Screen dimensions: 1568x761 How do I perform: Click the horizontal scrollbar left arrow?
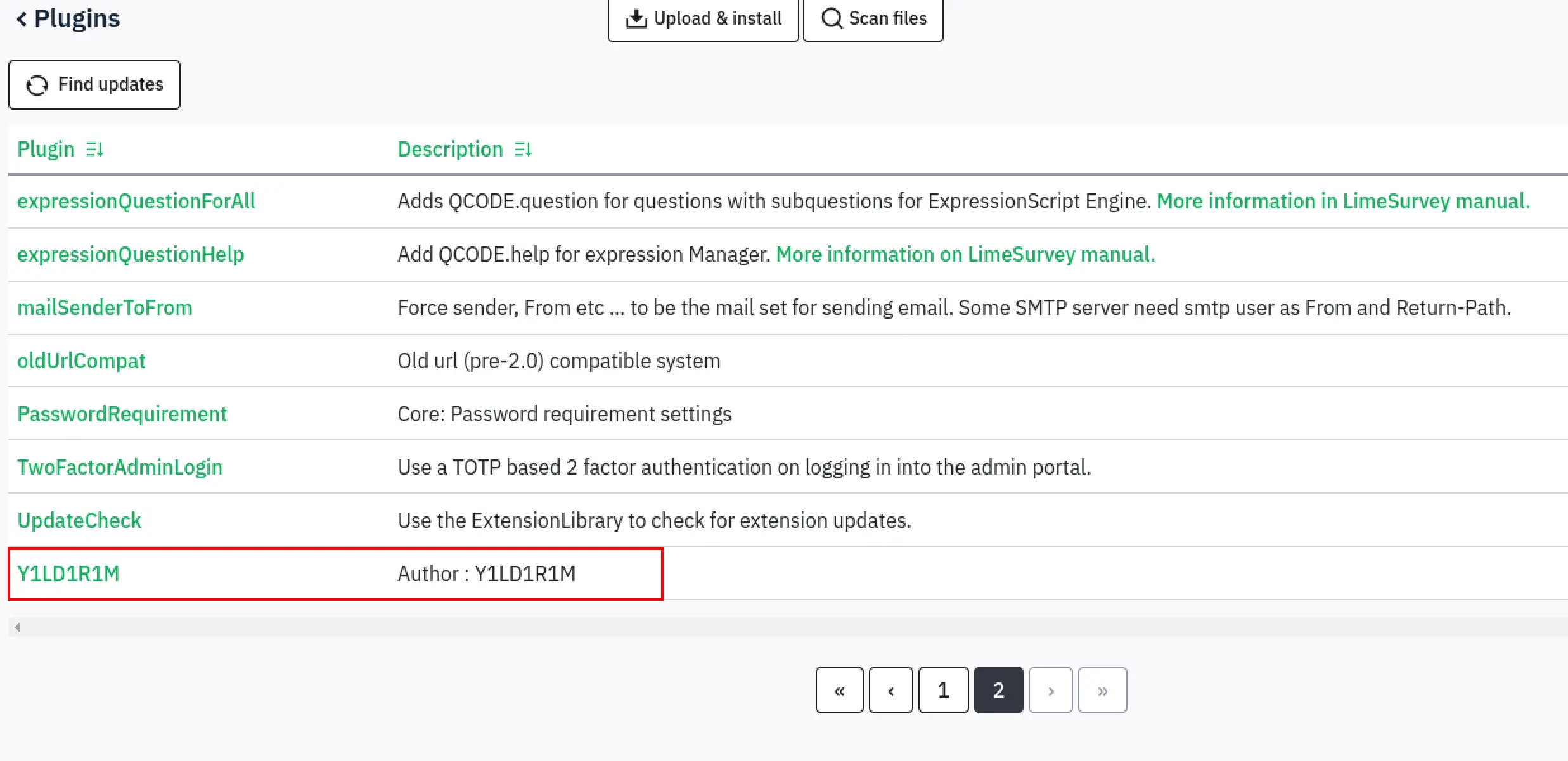click(17, 627)
